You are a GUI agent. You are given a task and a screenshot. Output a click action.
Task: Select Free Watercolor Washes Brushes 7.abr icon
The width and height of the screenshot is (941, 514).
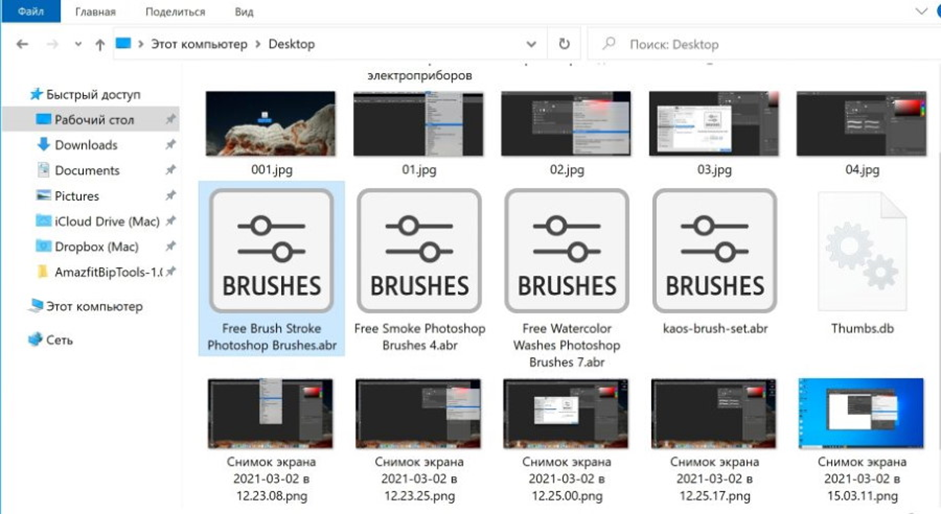point(567,251)
